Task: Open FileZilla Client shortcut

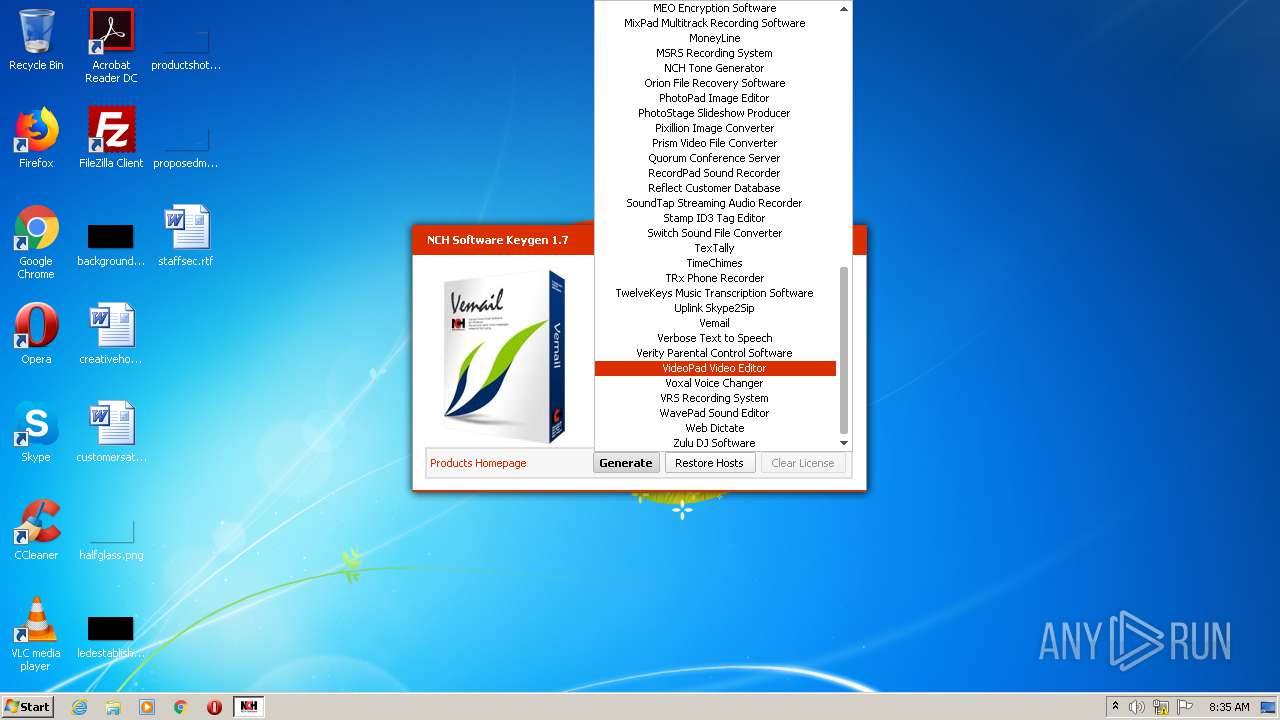Action: click(x=111, y=138)
